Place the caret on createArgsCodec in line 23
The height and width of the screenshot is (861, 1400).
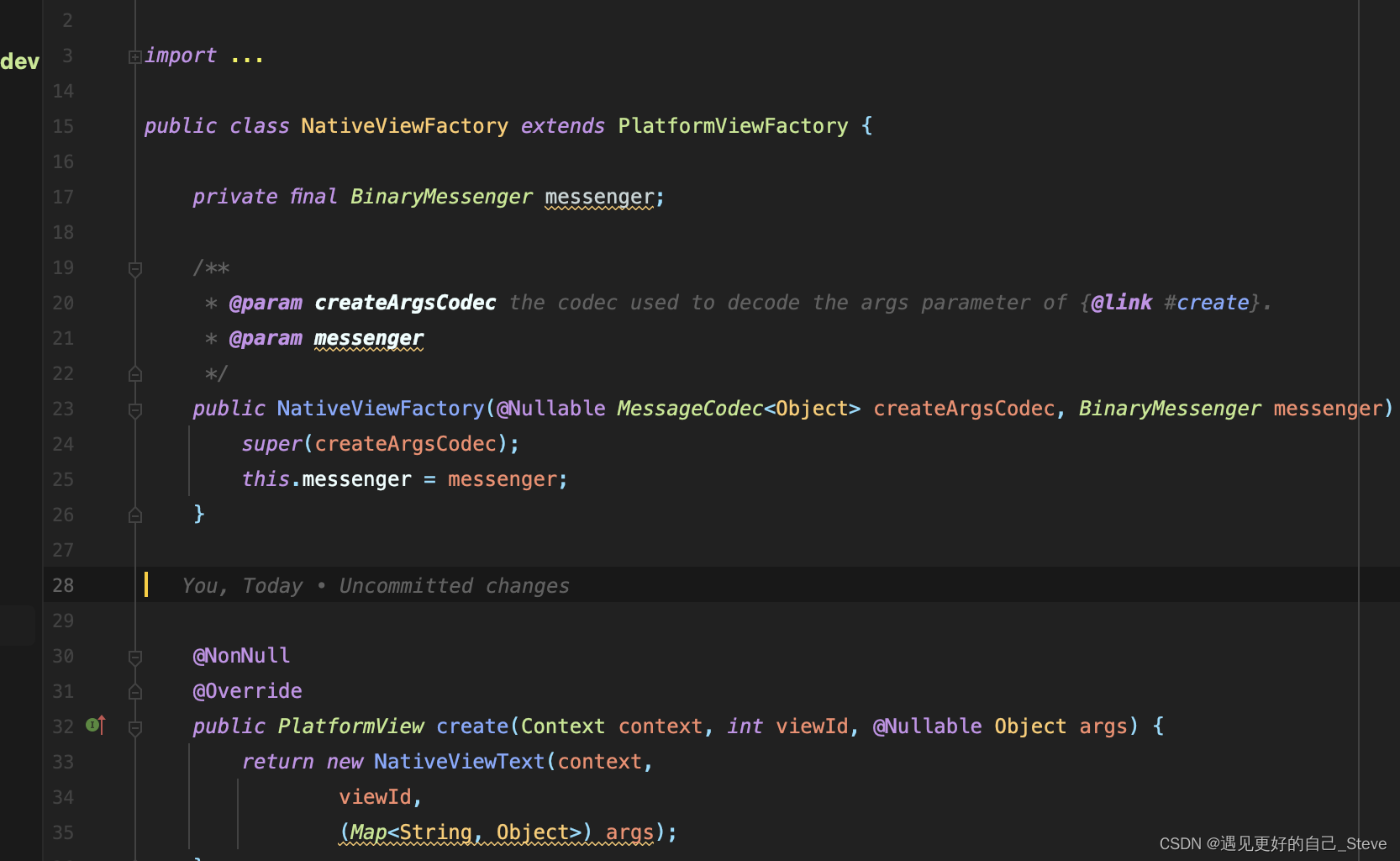964,409
